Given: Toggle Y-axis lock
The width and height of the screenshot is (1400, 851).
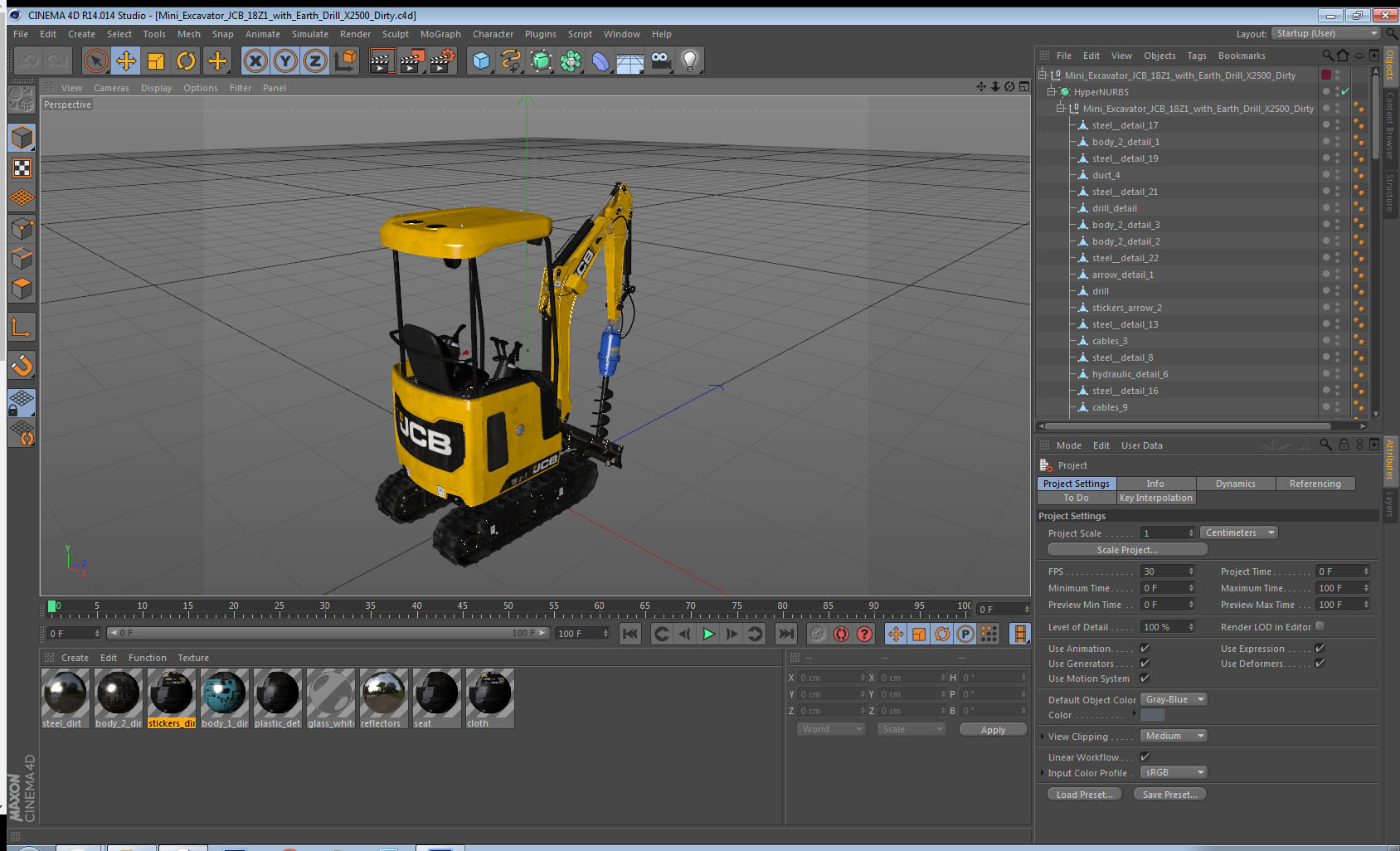Looking at the screenshot, I should 285,61.
